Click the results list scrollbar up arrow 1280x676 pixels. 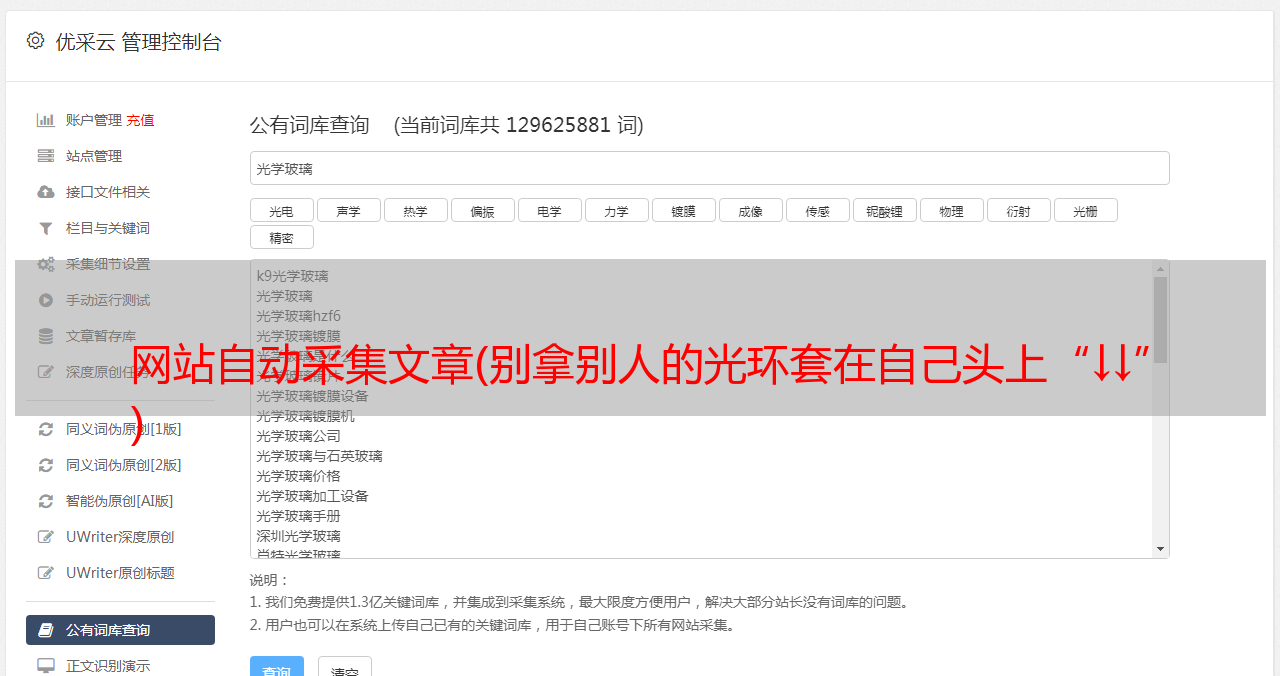coord(1160,269)
